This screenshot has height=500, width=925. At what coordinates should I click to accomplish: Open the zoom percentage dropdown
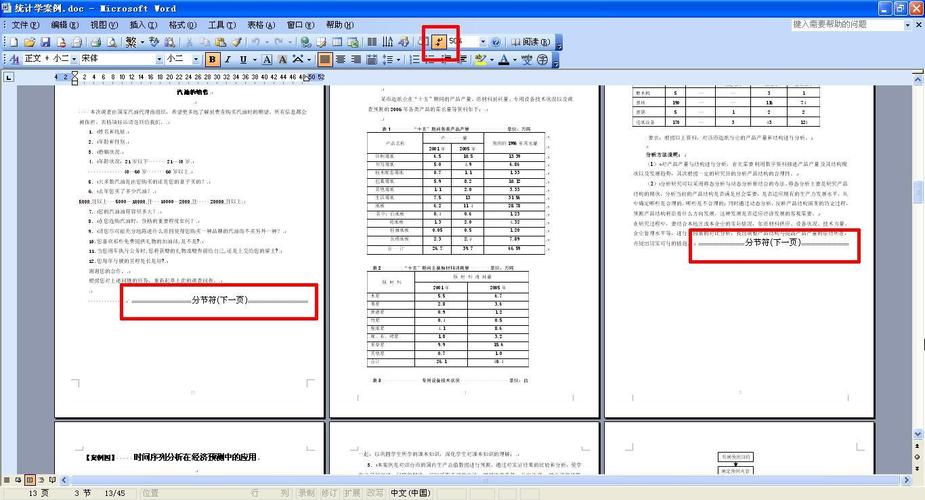[483, 42]
